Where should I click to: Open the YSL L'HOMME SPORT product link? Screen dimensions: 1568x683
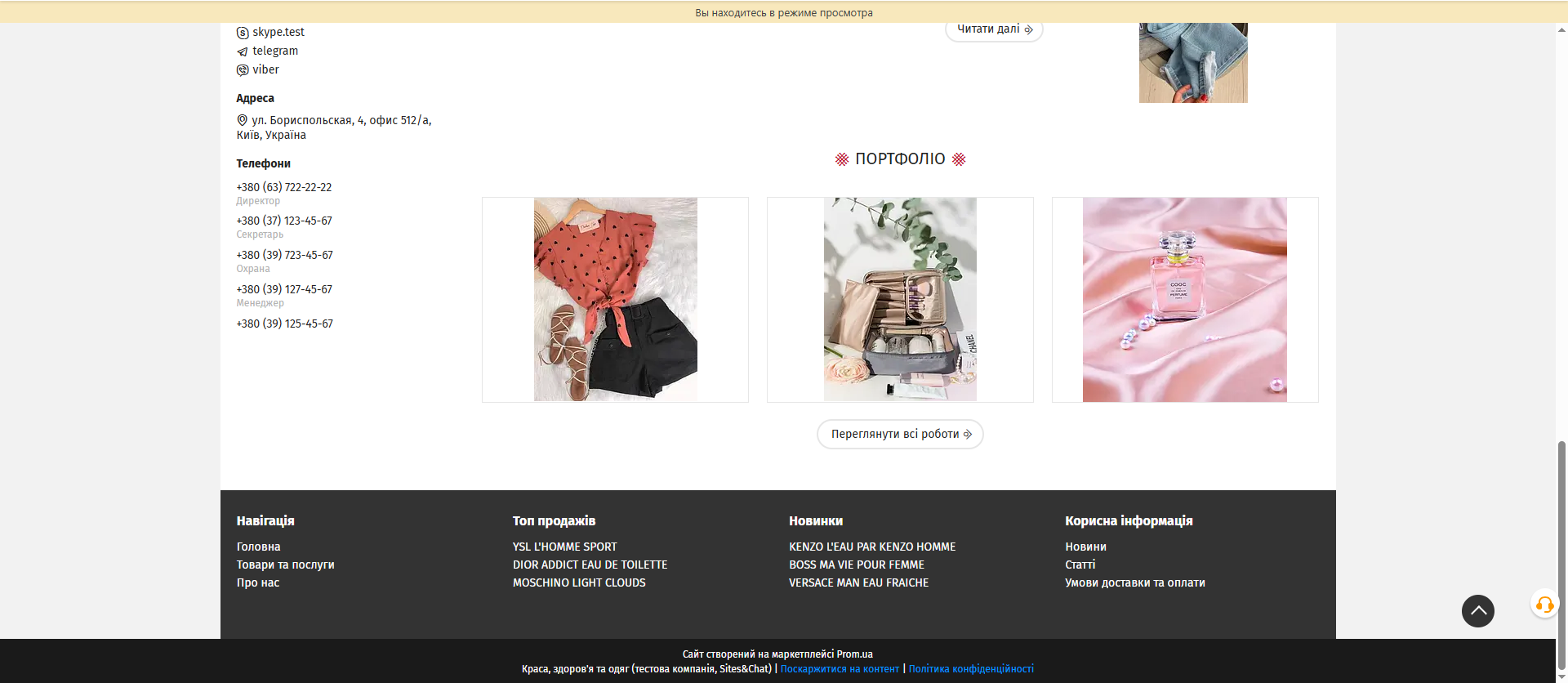[x=564, y=547]
